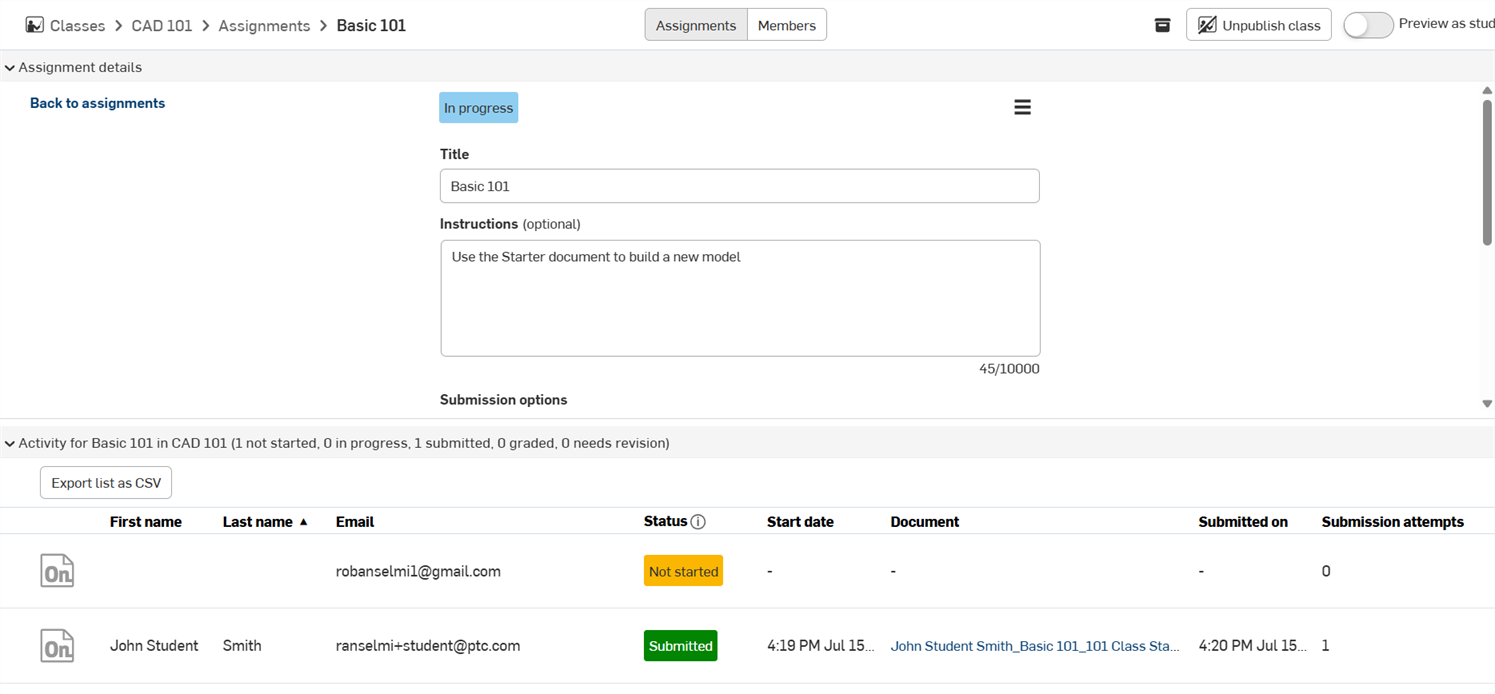Expand the In progress status chip
This screenshot has width=1495, height=694.
[x=478, y=107]
